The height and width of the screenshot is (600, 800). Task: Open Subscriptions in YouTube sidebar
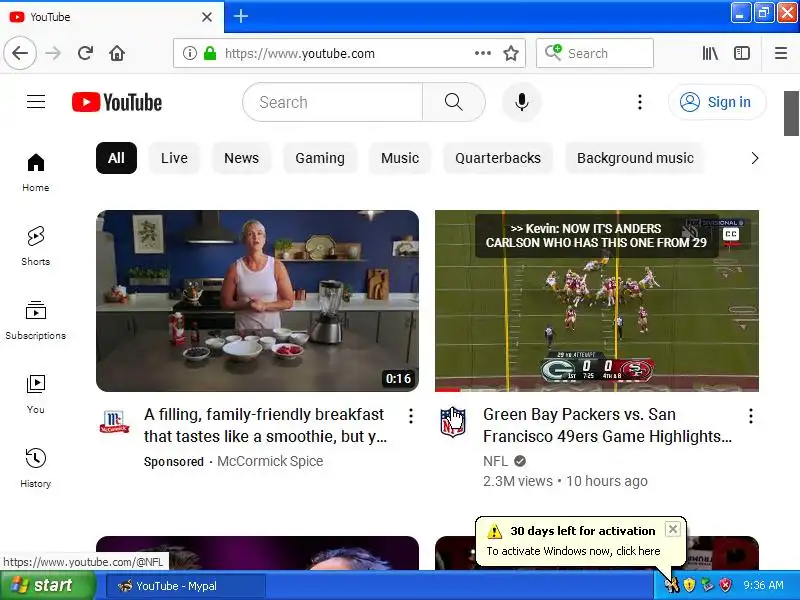36,320
